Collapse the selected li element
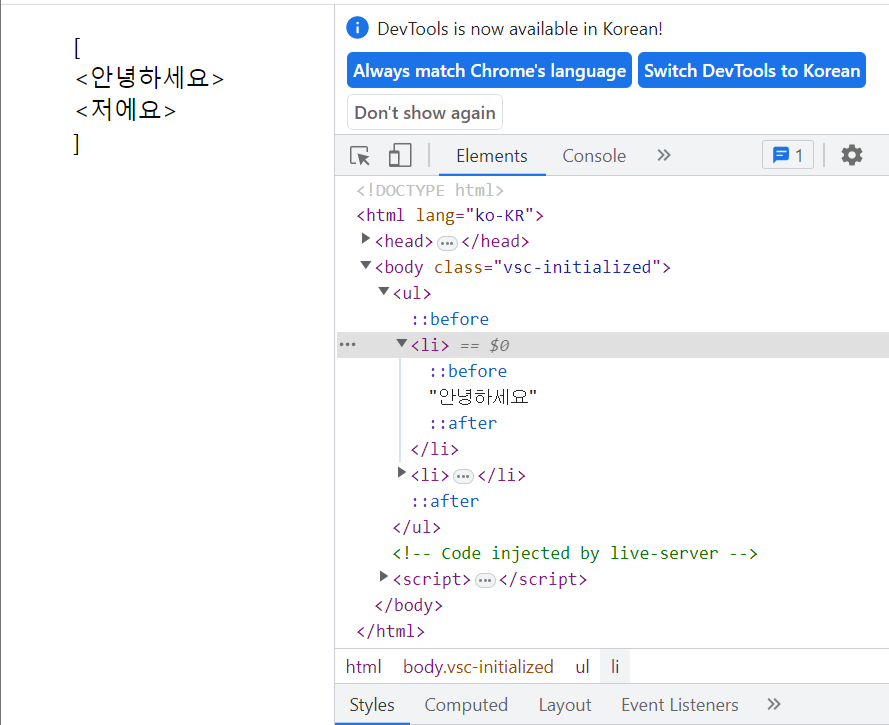 tap(402, 343)
